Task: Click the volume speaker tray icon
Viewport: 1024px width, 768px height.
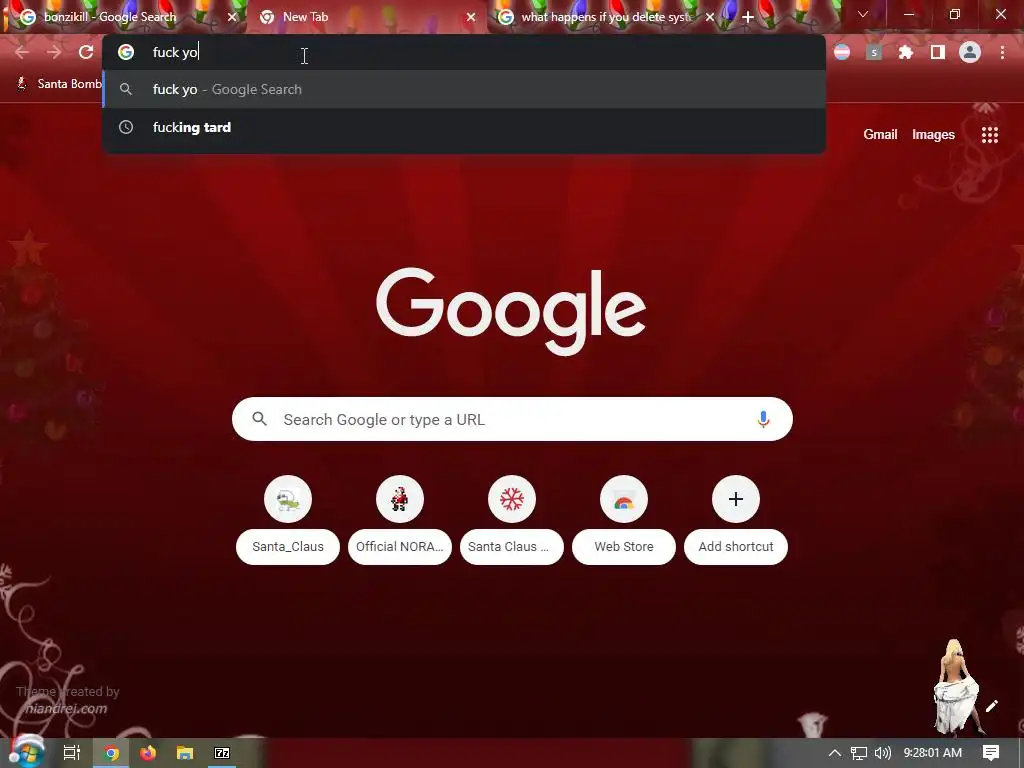Action: (882, 753)
